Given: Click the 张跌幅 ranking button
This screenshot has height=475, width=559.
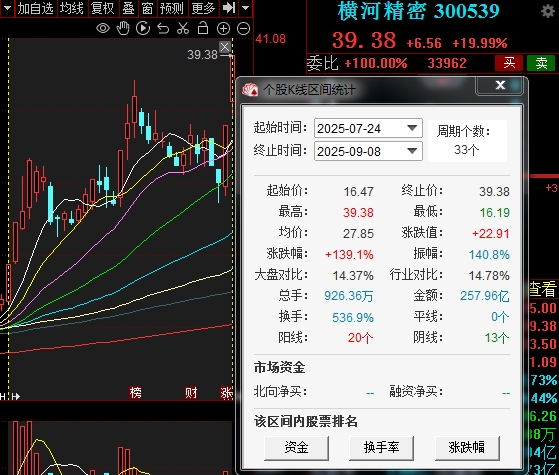Looking at the screenshot, I should [467, 448].
